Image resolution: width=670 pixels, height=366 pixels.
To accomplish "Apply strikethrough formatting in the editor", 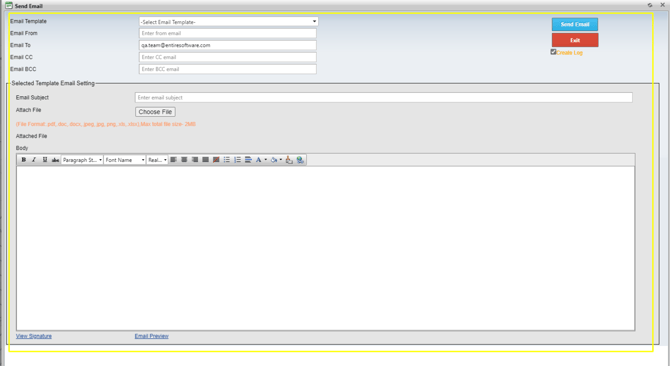I will [x=56, y=160].
